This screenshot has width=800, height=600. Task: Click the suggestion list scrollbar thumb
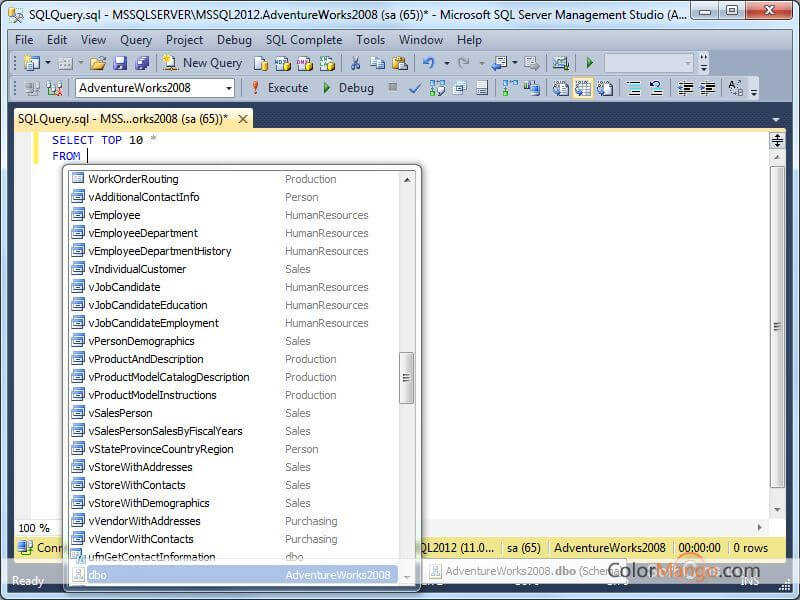(x=406, y=378)
